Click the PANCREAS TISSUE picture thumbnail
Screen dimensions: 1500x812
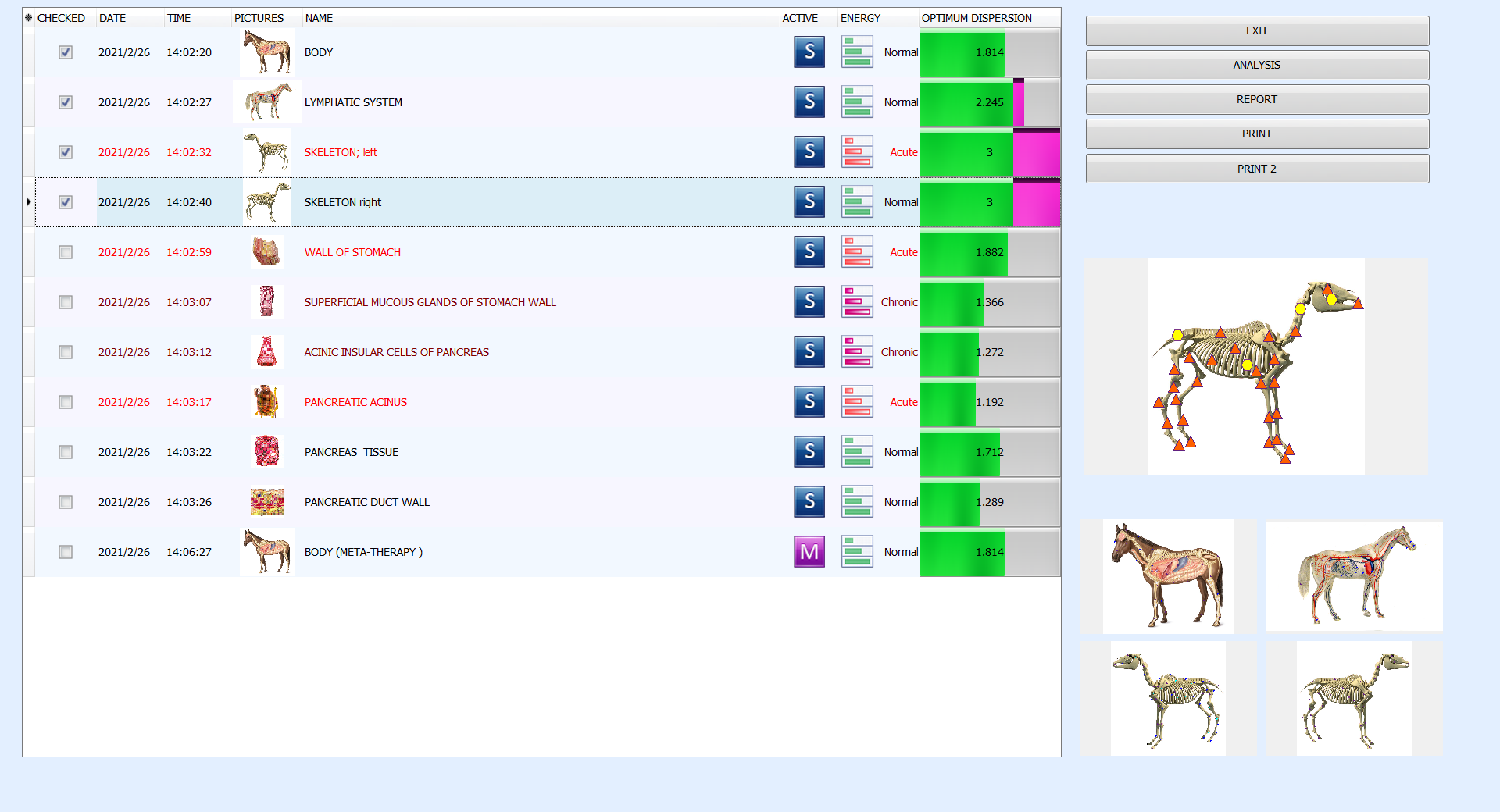pos(267,452)
